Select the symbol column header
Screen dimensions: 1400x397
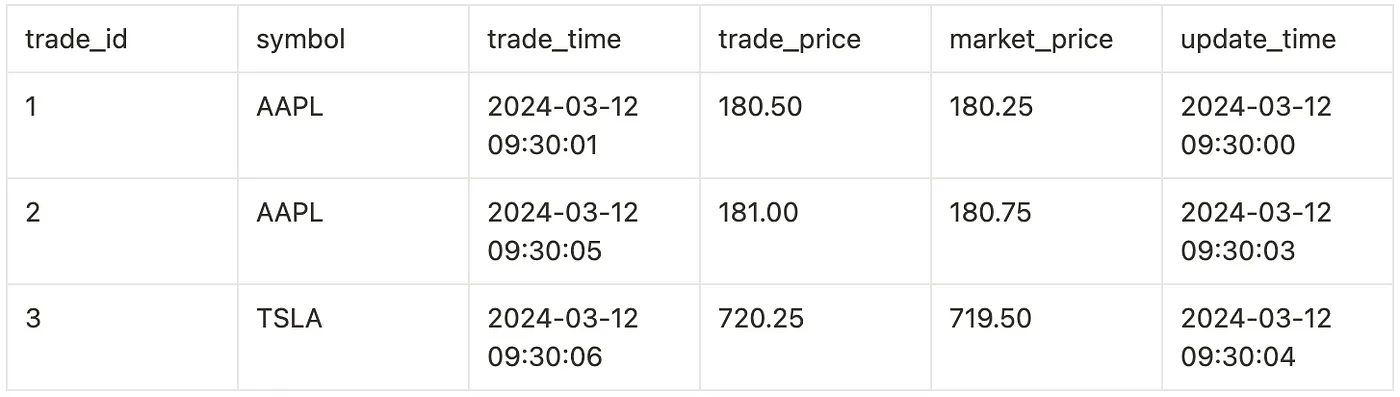pyautogui.click(x=353, y=39)
